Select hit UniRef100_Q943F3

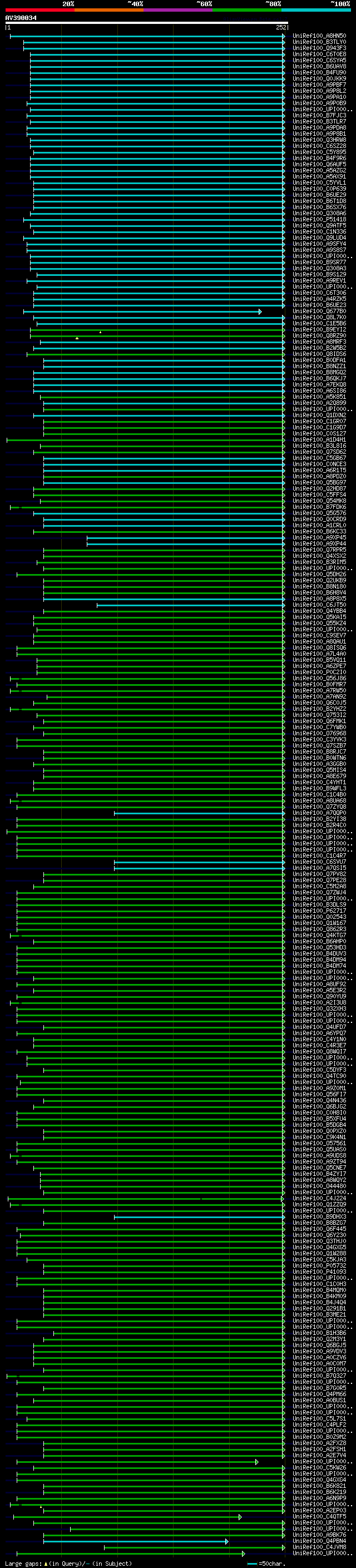(319, 48)
